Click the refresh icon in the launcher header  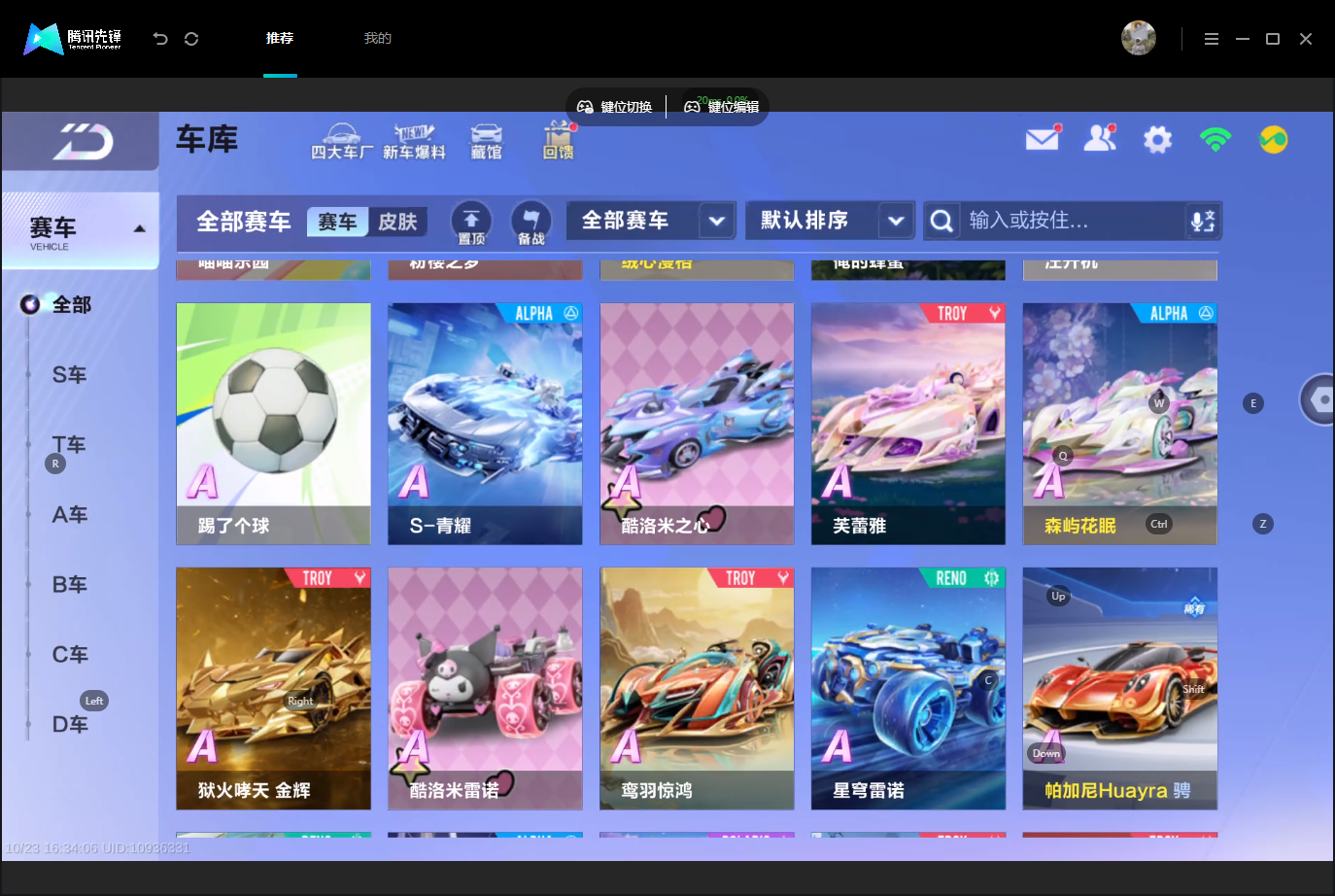click(x=191, y=39)
